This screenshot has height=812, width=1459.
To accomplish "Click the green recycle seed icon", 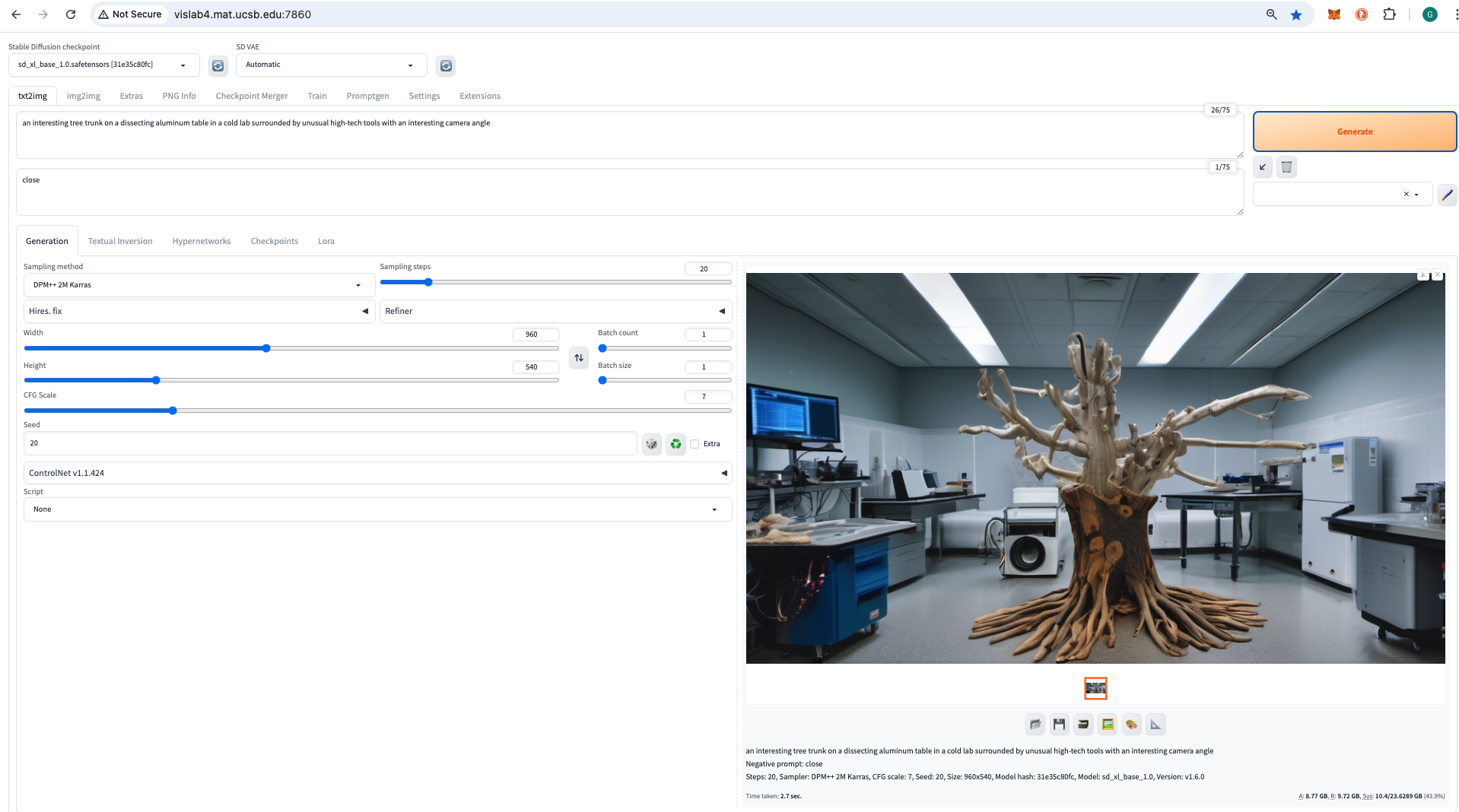I will coord(675,444).
